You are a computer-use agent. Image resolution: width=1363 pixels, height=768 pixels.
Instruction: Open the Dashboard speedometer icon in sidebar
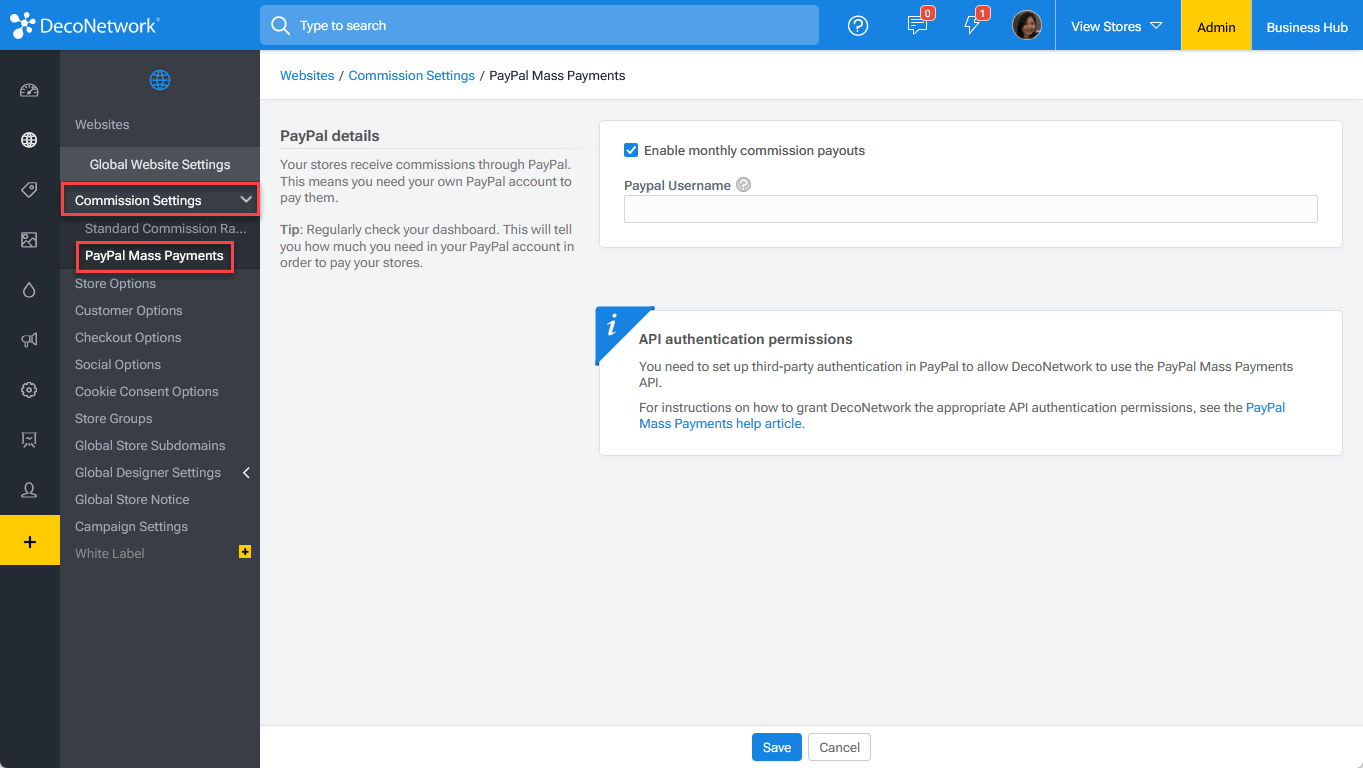(x=29, y=90)
